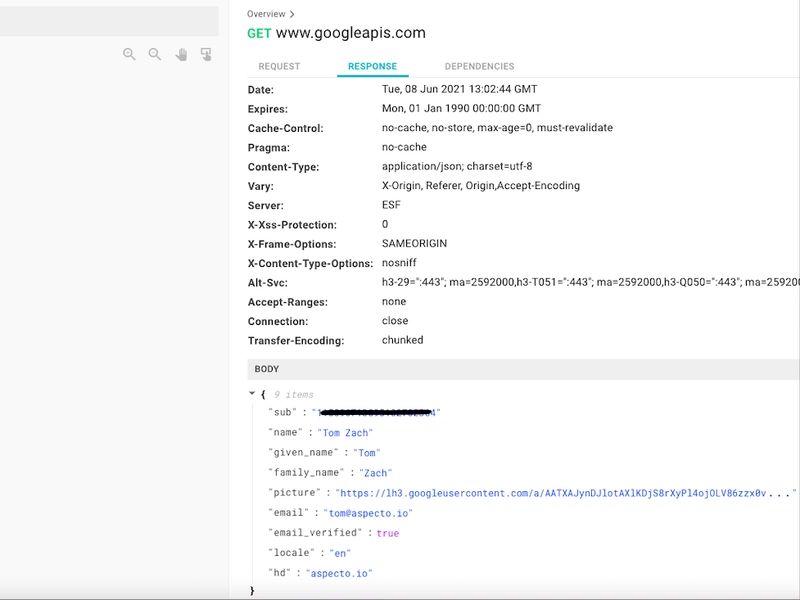Click the zoom out magnifier icon
Viewport: 800px width, 600px height.
155,54
